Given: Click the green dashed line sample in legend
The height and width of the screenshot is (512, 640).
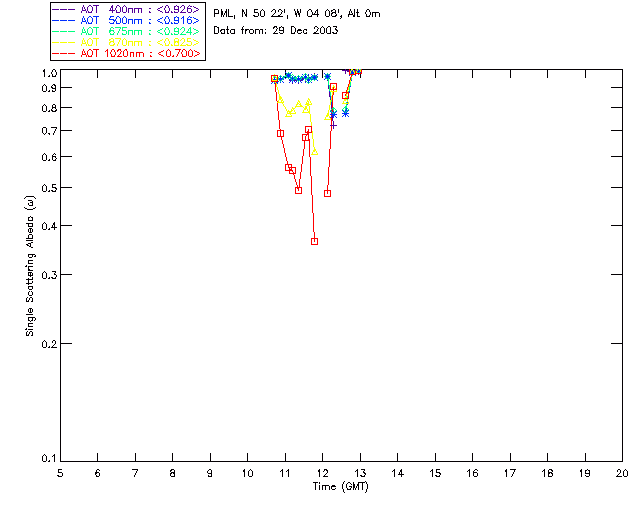Looking at the screenshot, I should pyautogui.click(x=64, y=31).
